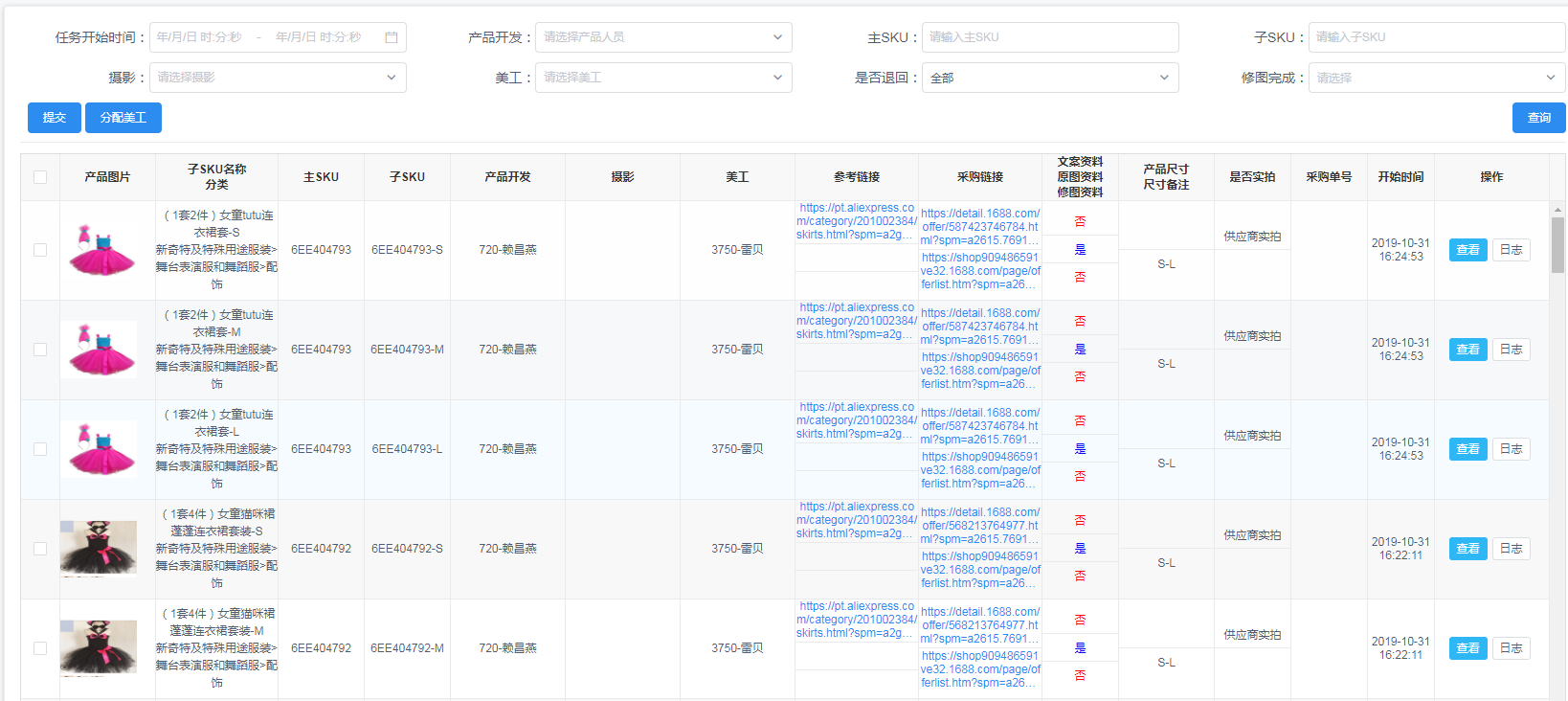Open the pink tutu thumbnail for 6EE404793-S
Screen dimensions: 1568x701
click(99, 250)
